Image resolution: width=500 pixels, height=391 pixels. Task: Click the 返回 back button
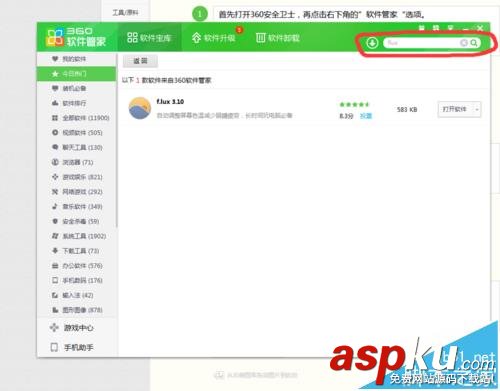pos(140,61)
